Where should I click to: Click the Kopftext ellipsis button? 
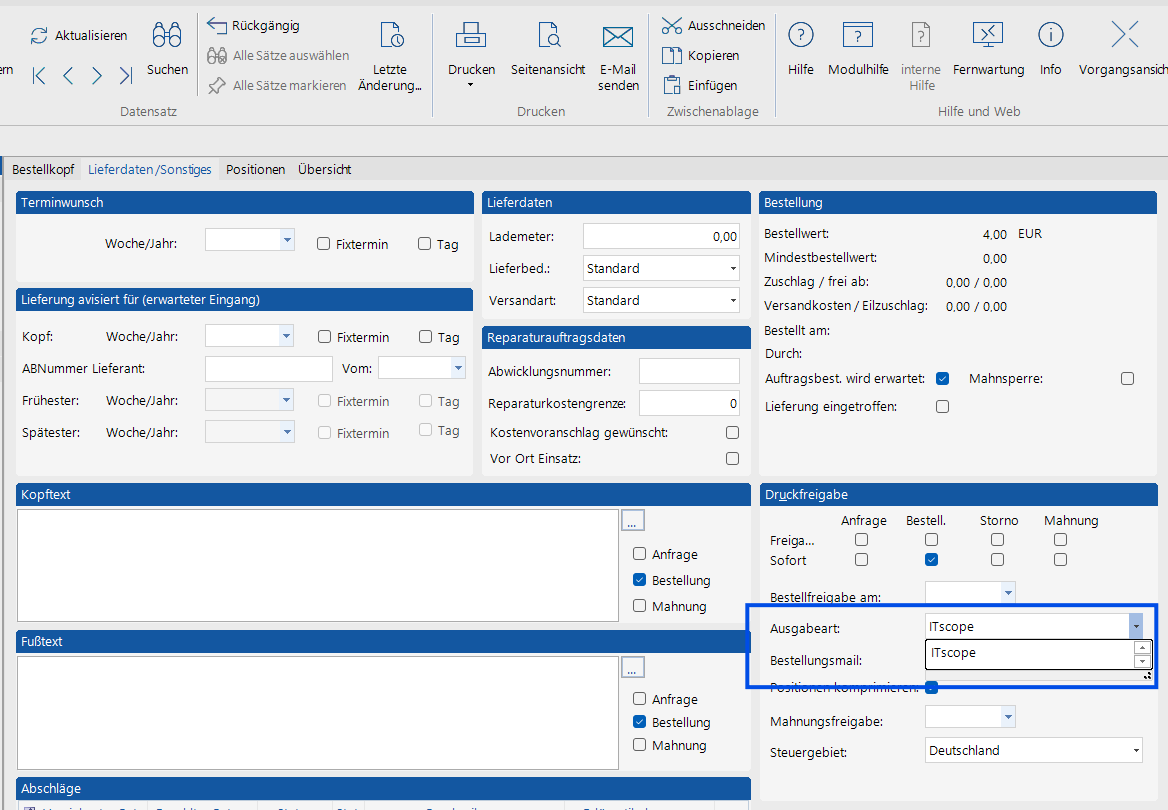pos(633,520)
